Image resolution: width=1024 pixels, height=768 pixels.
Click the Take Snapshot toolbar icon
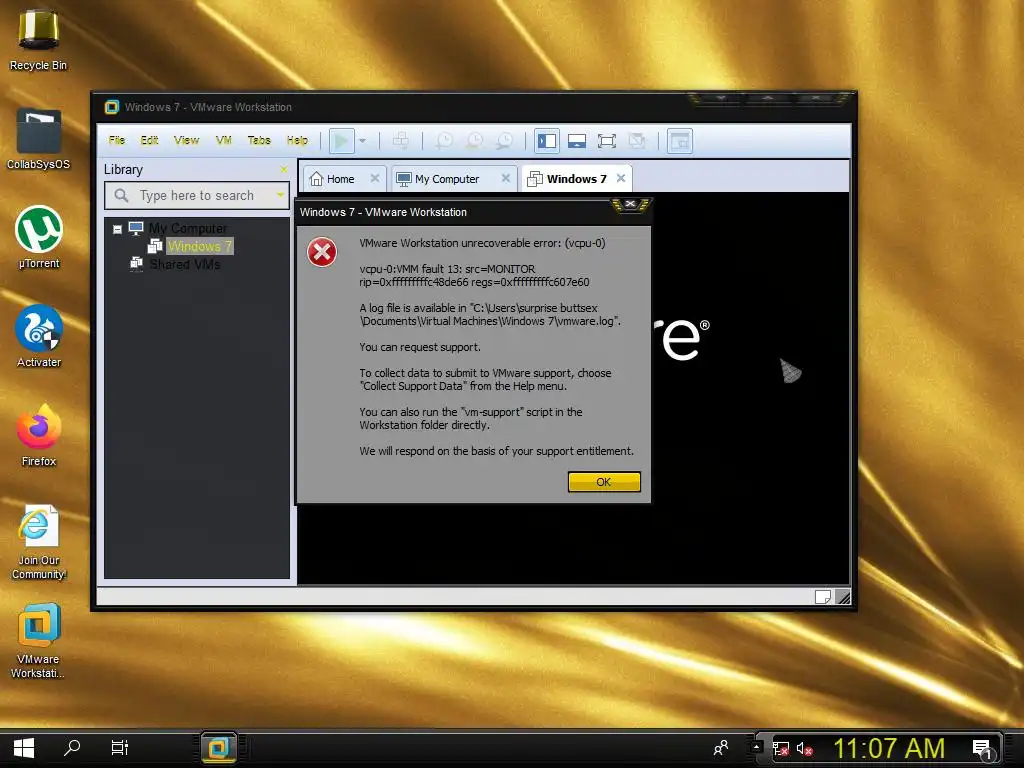pos(444,140)
